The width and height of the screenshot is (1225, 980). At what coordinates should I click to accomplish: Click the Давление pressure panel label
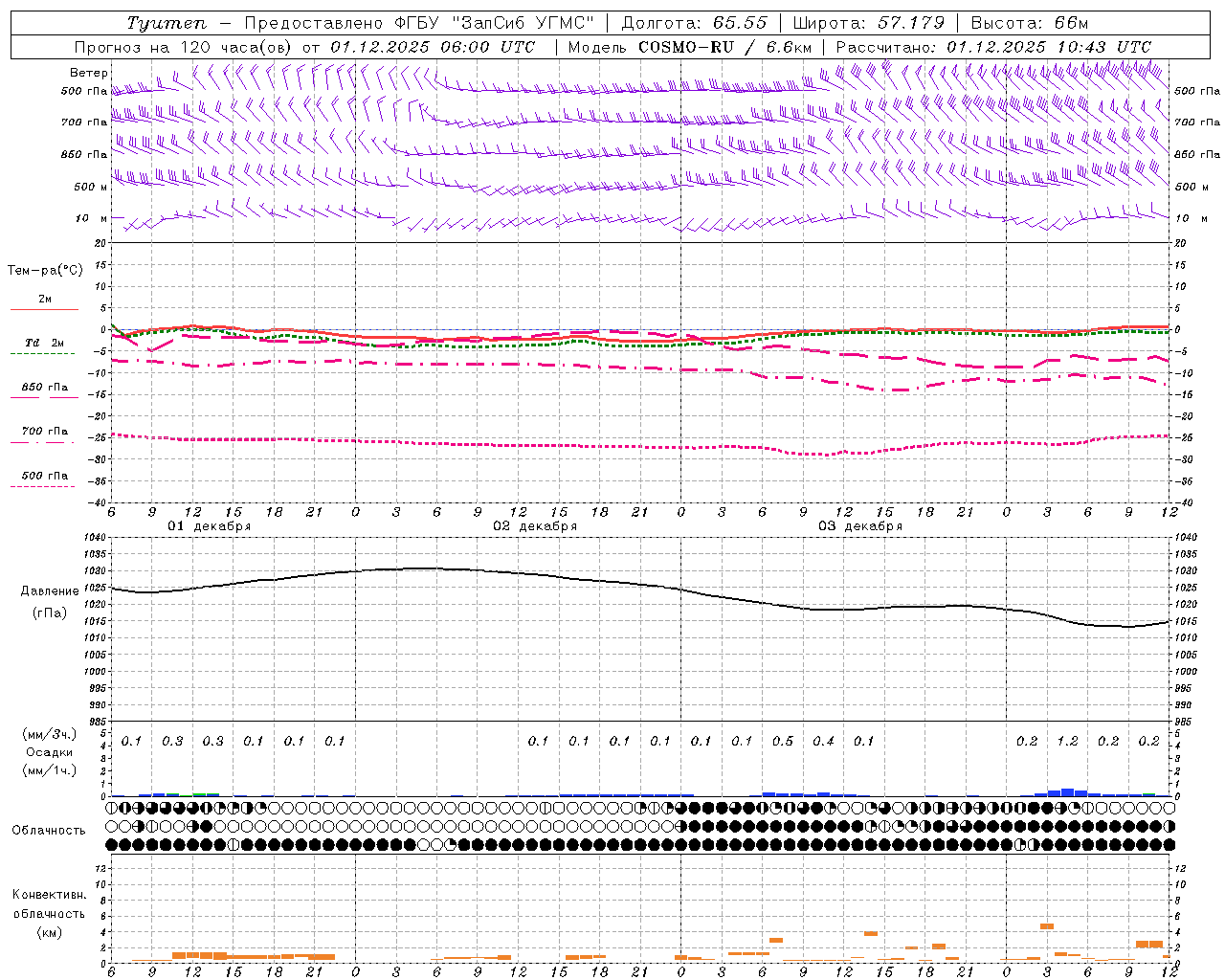point(50,591)
